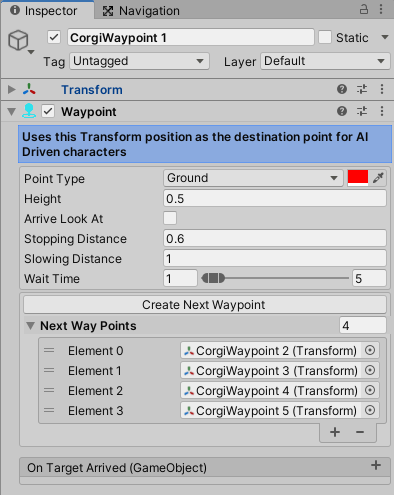Add an On Target Arrived listener

click(x=376, y=465)
